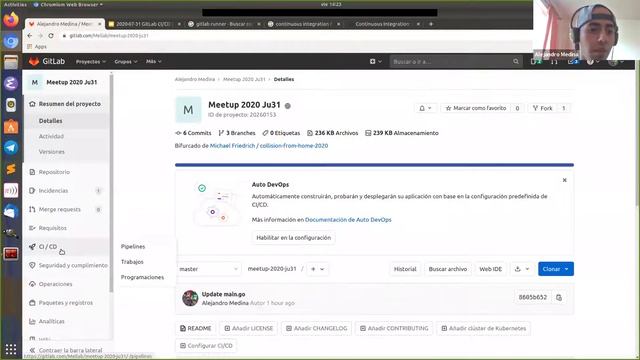Reload the page in Chromium
Viewport: 640px width, 360px height.
[51, 36]
